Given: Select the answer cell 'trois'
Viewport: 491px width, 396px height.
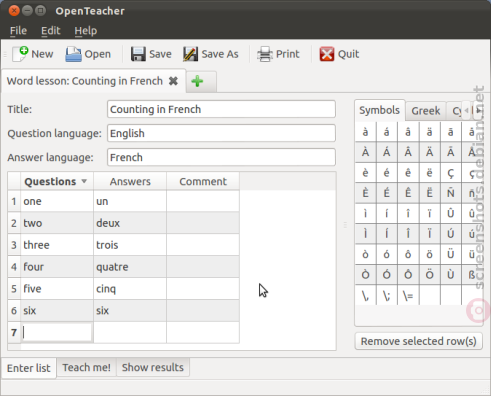Looking at the screenshot, I should coord(130,245).
